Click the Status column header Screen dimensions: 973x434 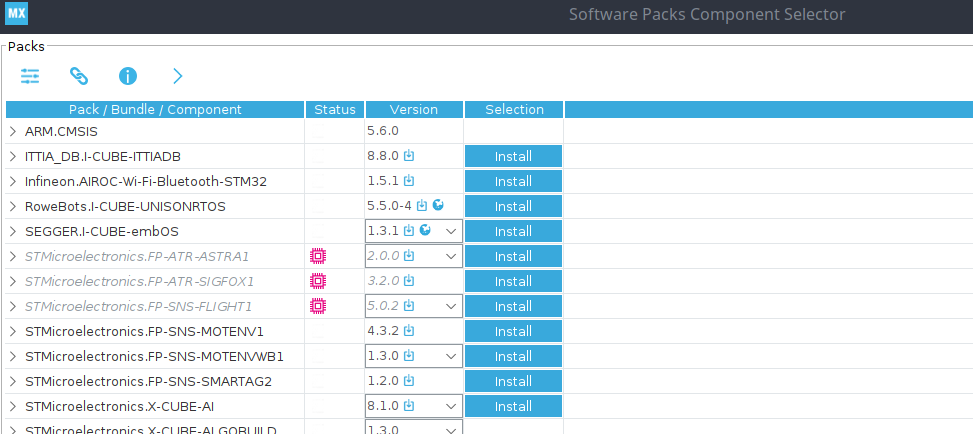click(x=335, y=109)
